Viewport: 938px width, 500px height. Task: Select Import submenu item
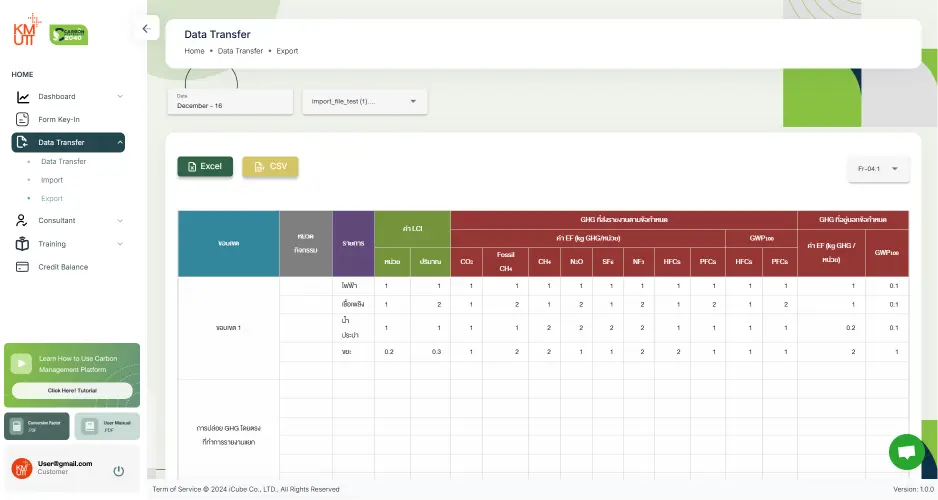(52, 180)
